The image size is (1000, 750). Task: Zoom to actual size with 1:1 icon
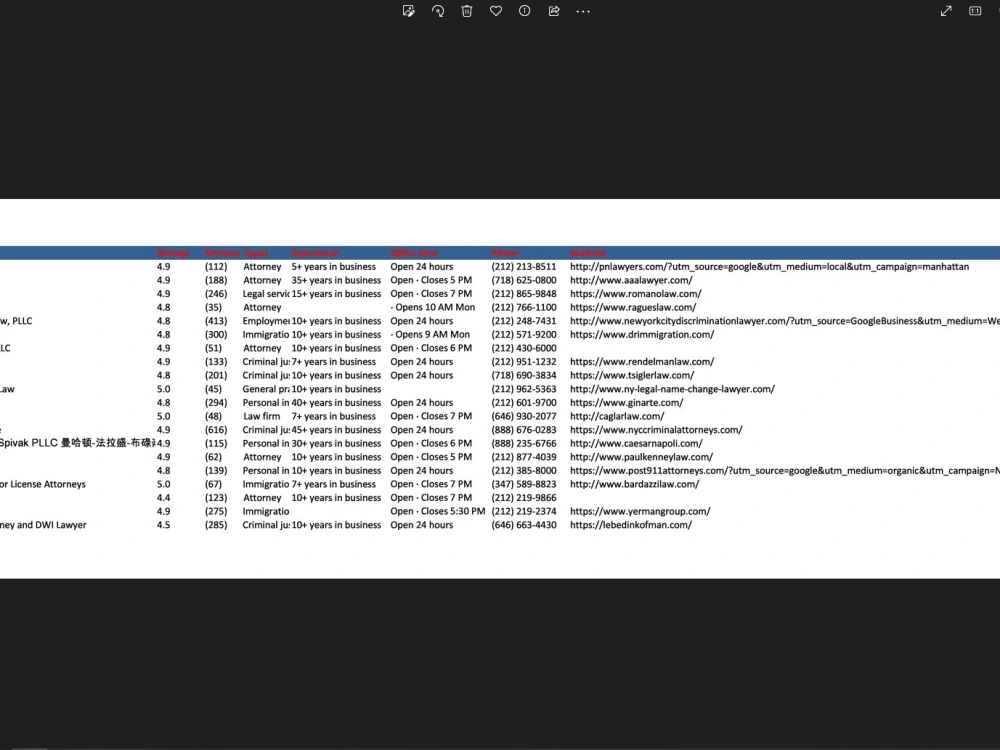[974, 11]
